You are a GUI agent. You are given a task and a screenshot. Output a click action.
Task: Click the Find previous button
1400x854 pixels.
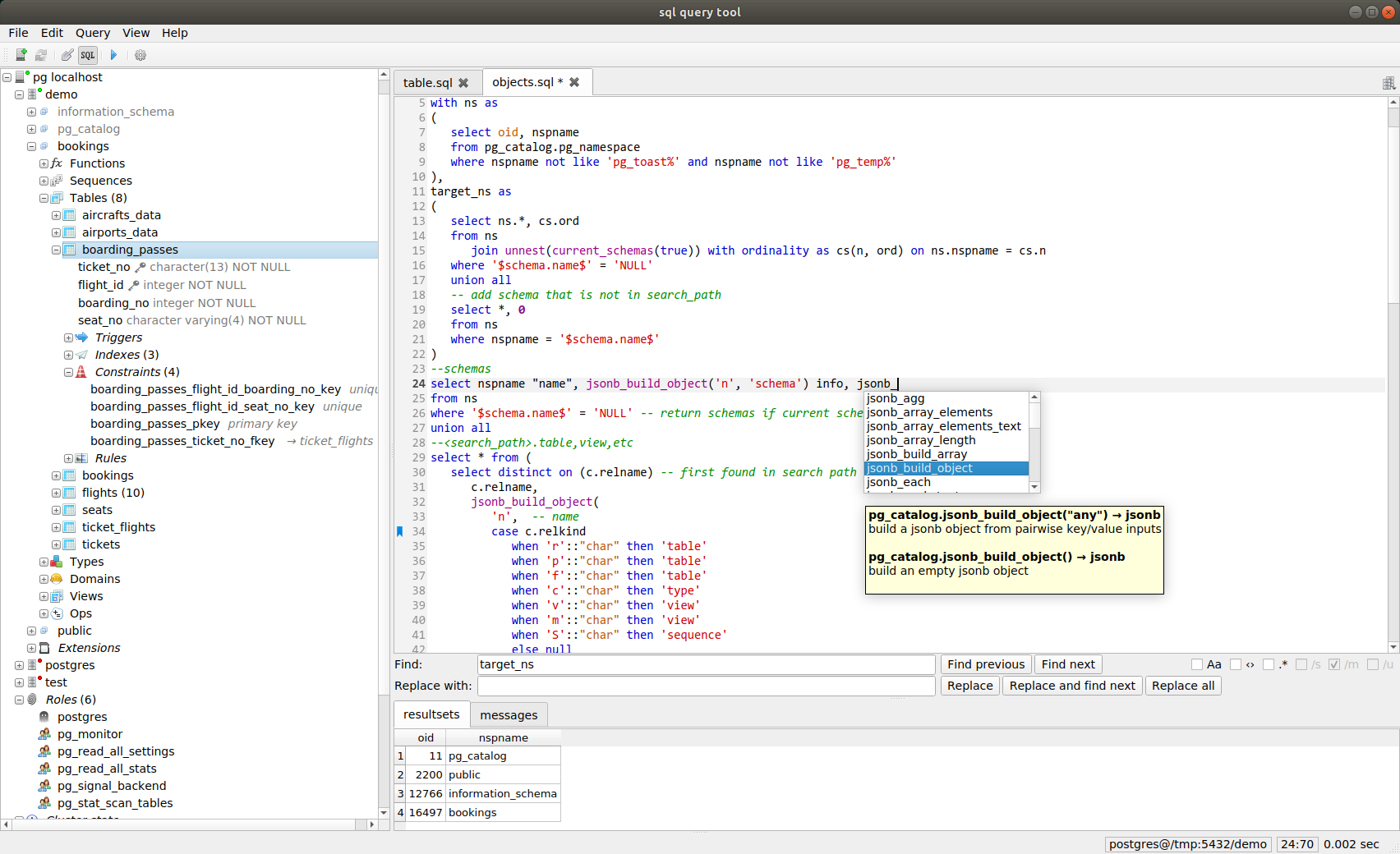point(986,664)
